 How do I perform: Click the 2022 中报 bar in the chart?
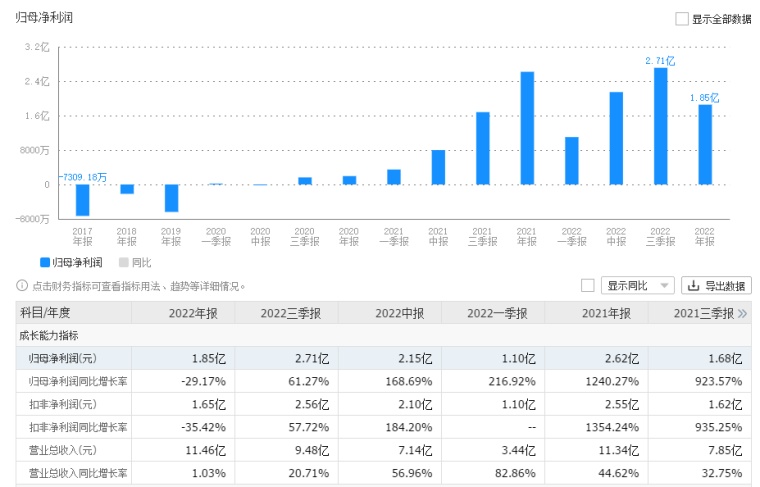pos(616,139)
